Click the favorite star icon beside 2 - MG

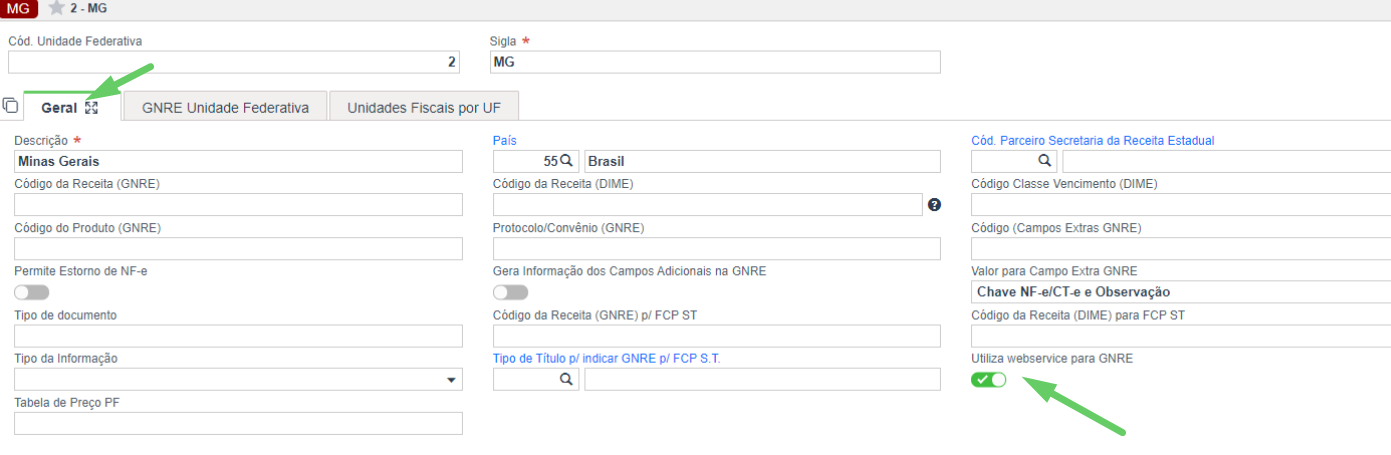57,8
